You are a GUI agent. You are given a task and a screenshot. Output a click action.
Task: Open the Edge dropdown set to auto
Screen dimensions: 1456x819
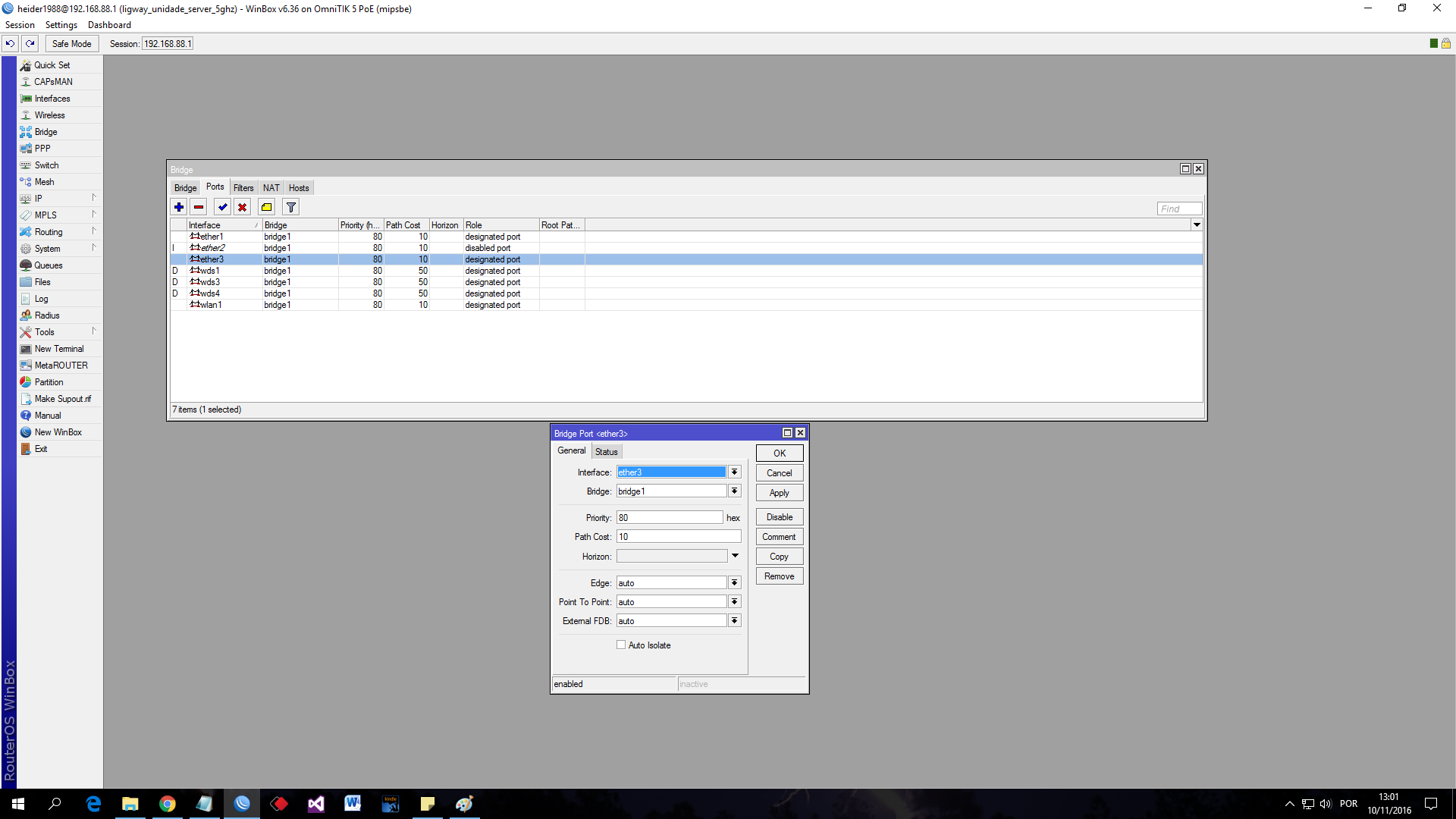[x=734, y=583]
